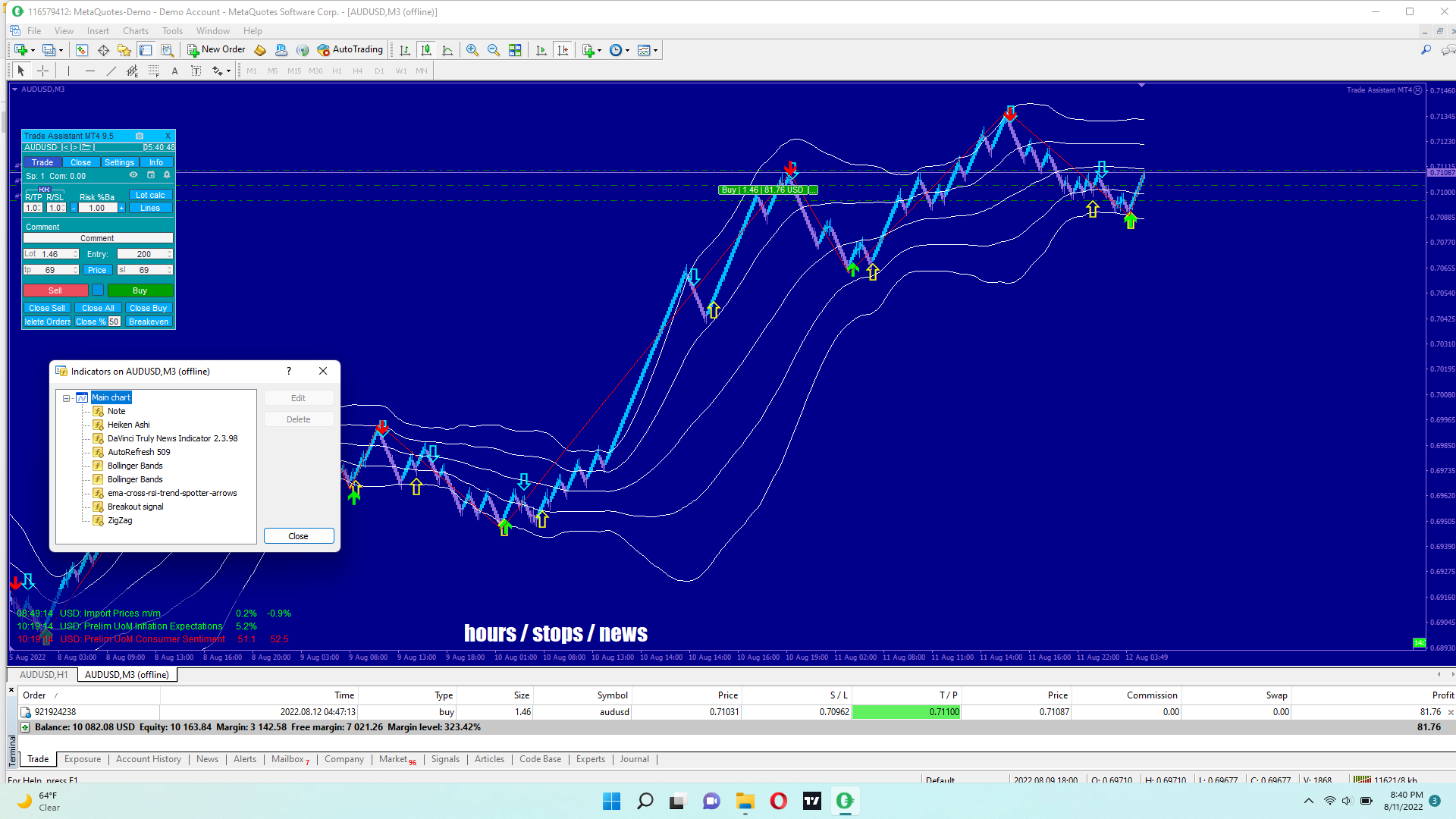This screenshot has width=1456, height=819.
Task: Open the periodicity clock dropdown arrow
Action: tap(627, 51)
